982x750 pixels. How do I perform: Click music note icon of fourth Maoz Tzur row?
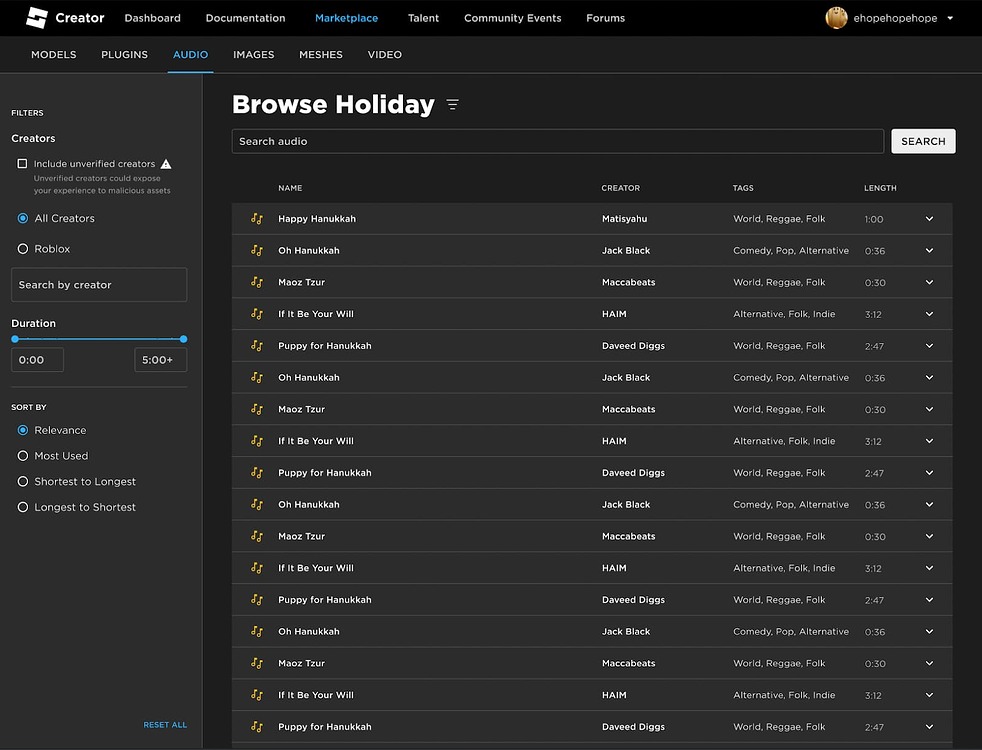(x=257, y=663)
